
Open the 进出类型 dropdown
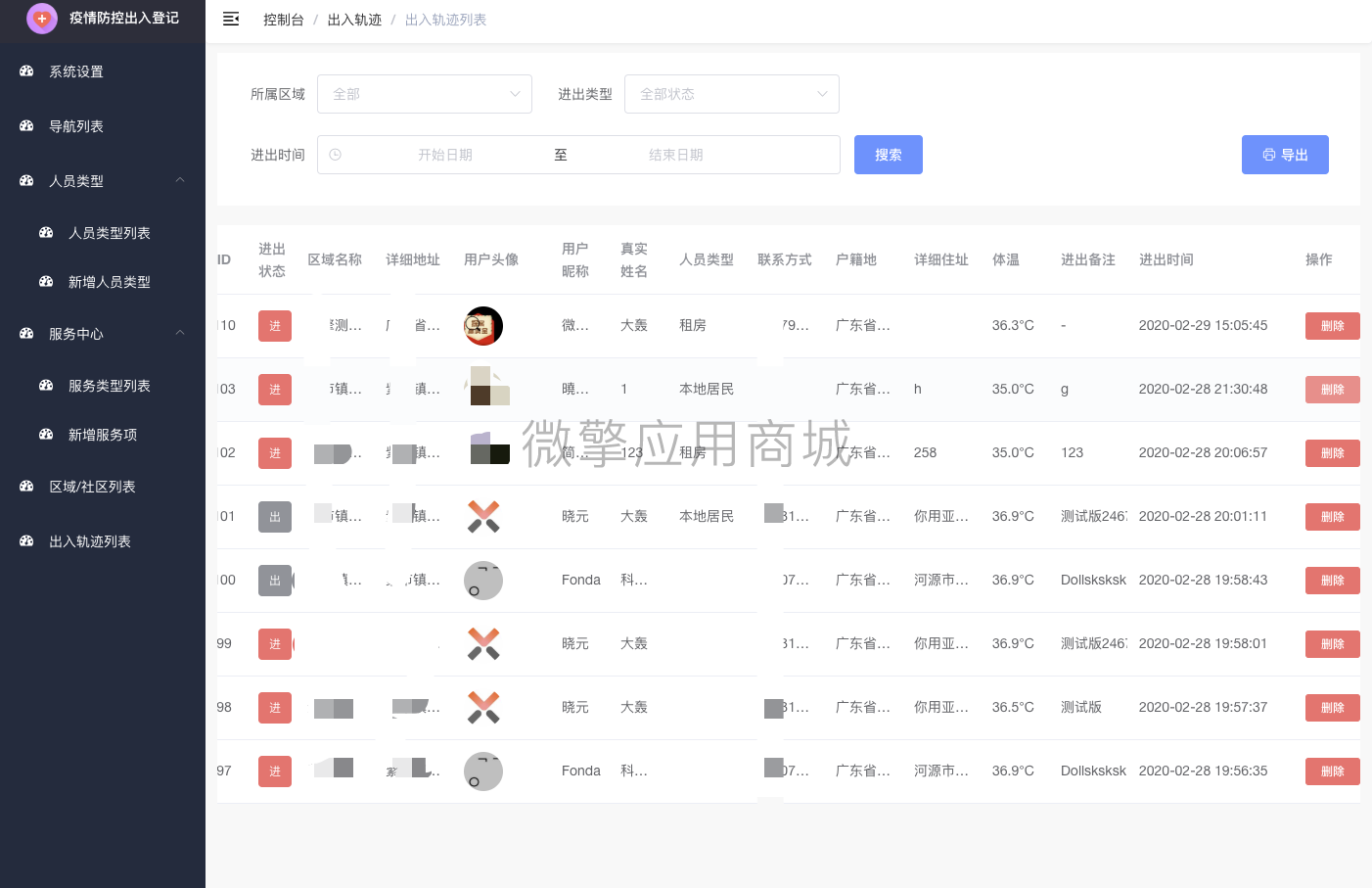coord(732,94)
